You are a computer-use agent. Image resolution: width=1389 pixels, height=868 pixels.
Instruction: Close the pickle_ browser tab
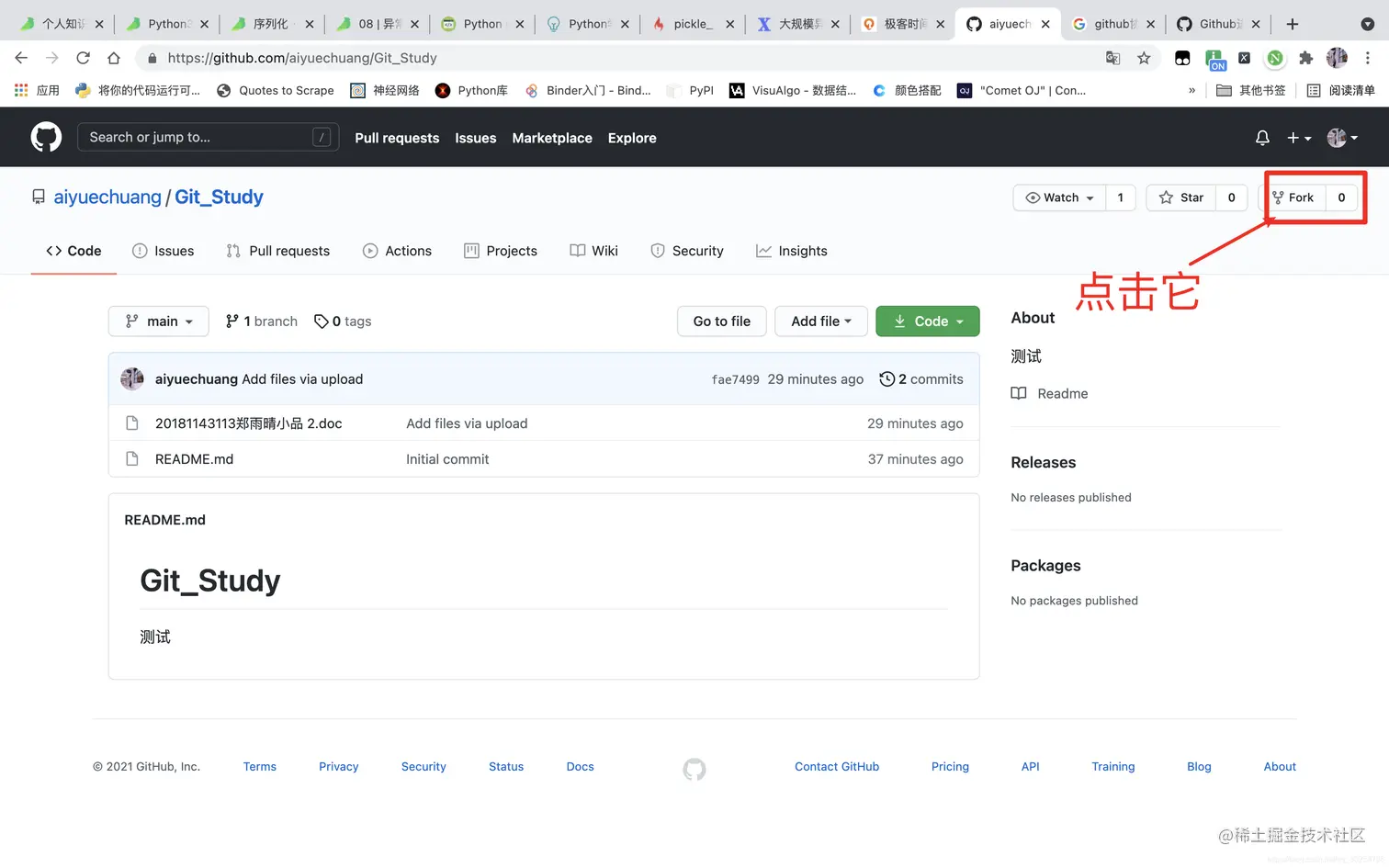[x=730, y=24]
